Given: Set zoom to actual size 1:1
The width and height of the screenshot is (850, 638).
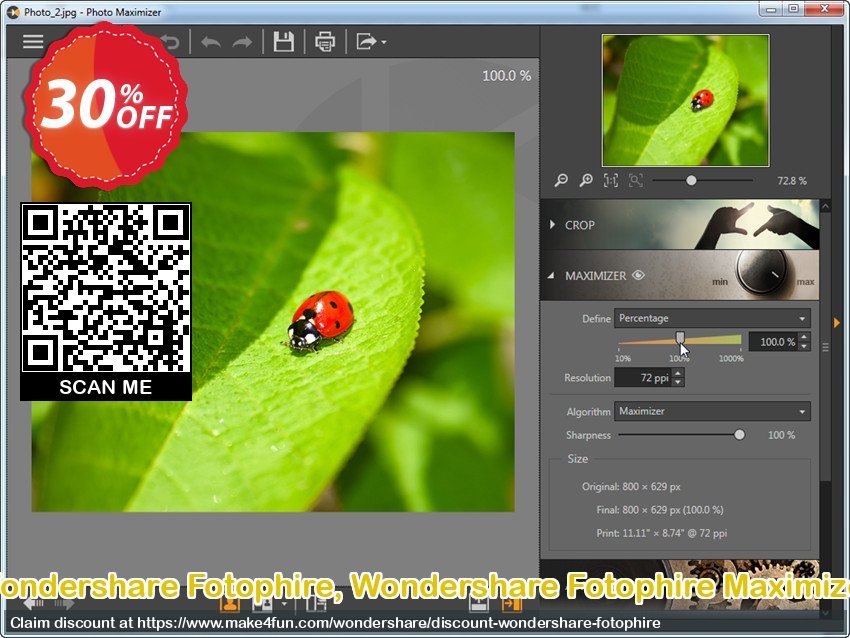Looking at the screenshot, I should click(611, 180).
